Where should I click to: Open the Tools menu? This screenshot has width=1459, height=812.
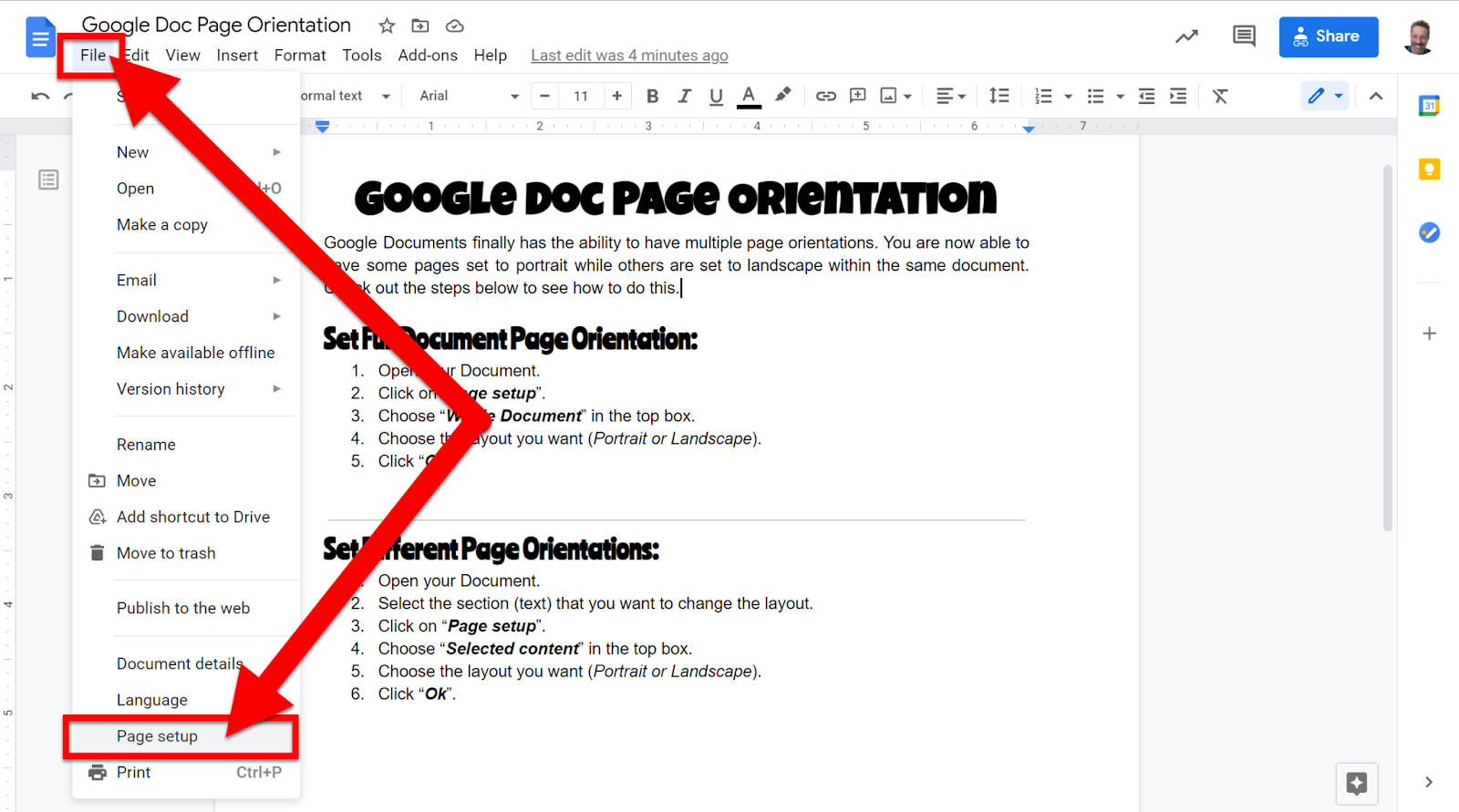click(362, 55)
